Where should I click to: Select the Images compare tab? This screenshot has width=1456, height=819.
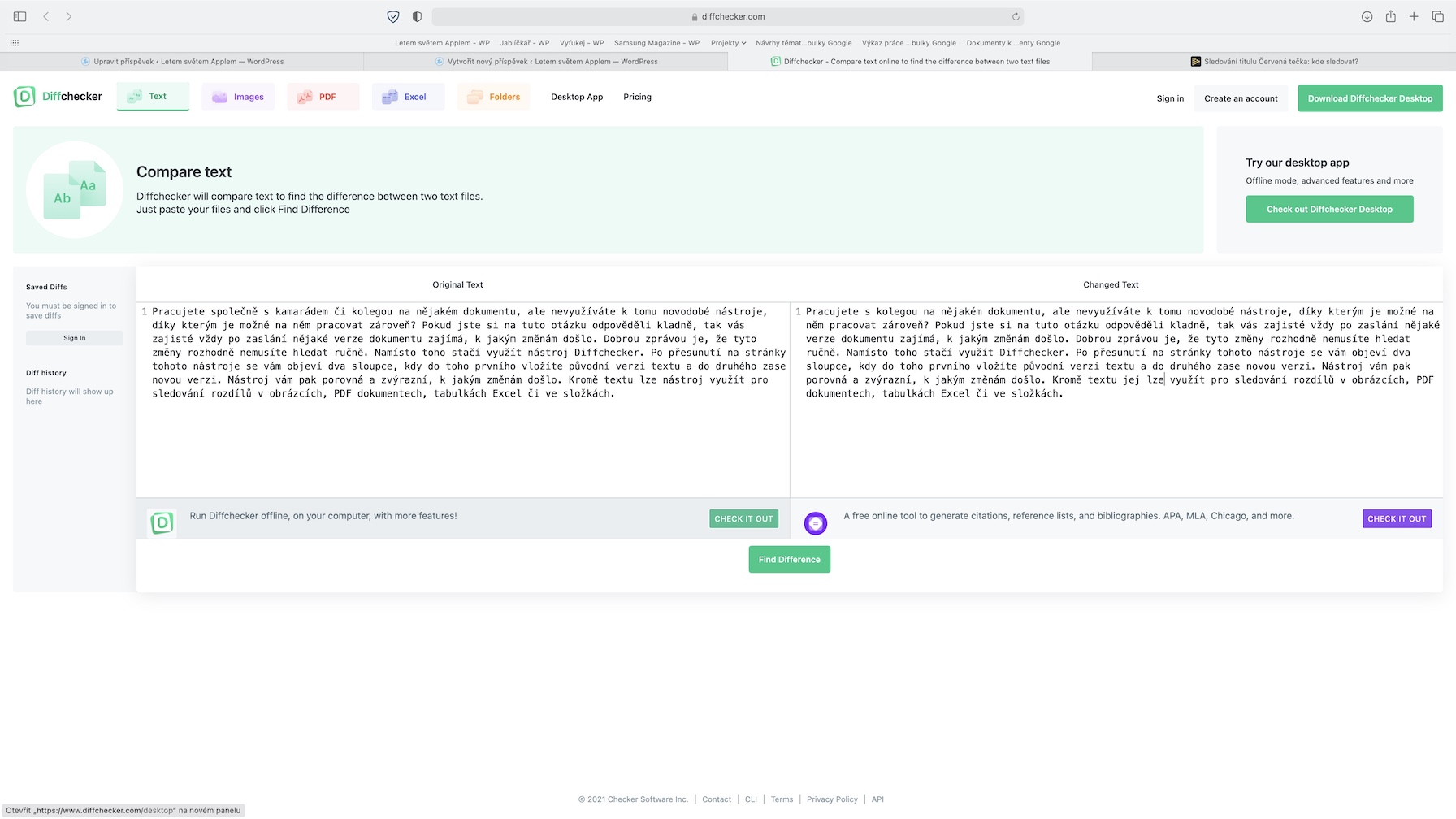coord(238,97)
